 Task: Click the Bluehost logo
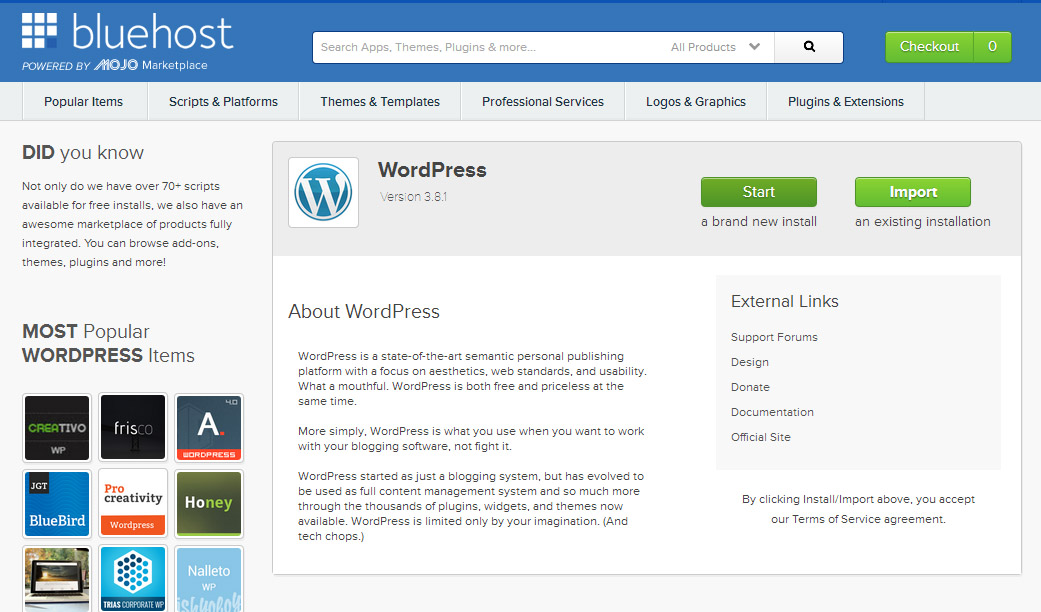pos(127,42)
